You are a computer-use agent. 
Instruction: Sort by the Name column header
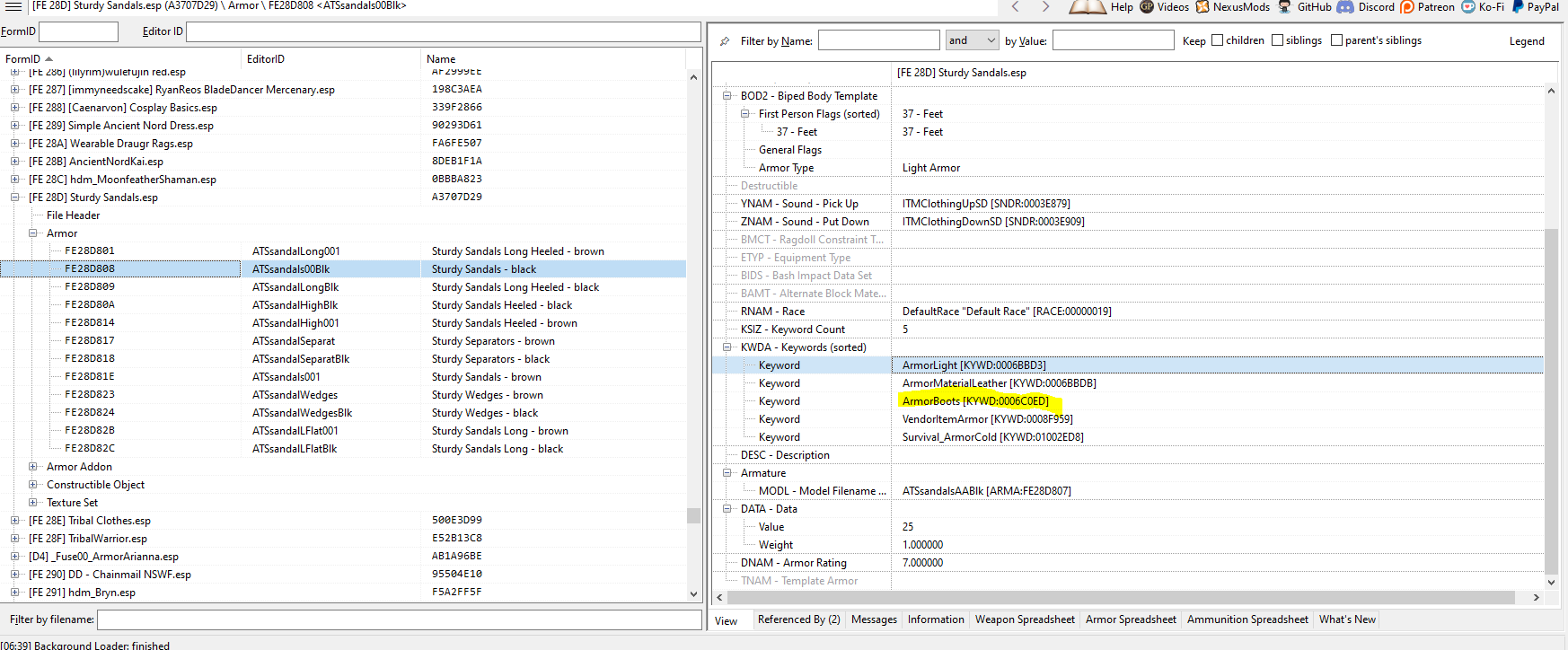pos(553,59)
